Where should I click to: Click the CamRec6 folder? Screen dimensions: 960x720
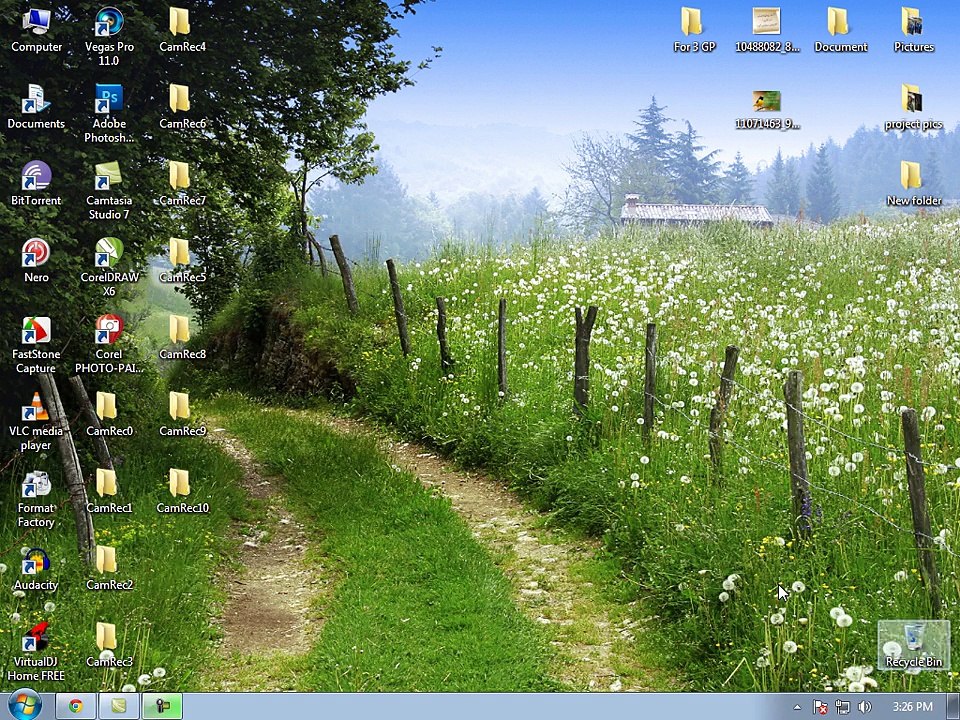(x=182, y=107)
